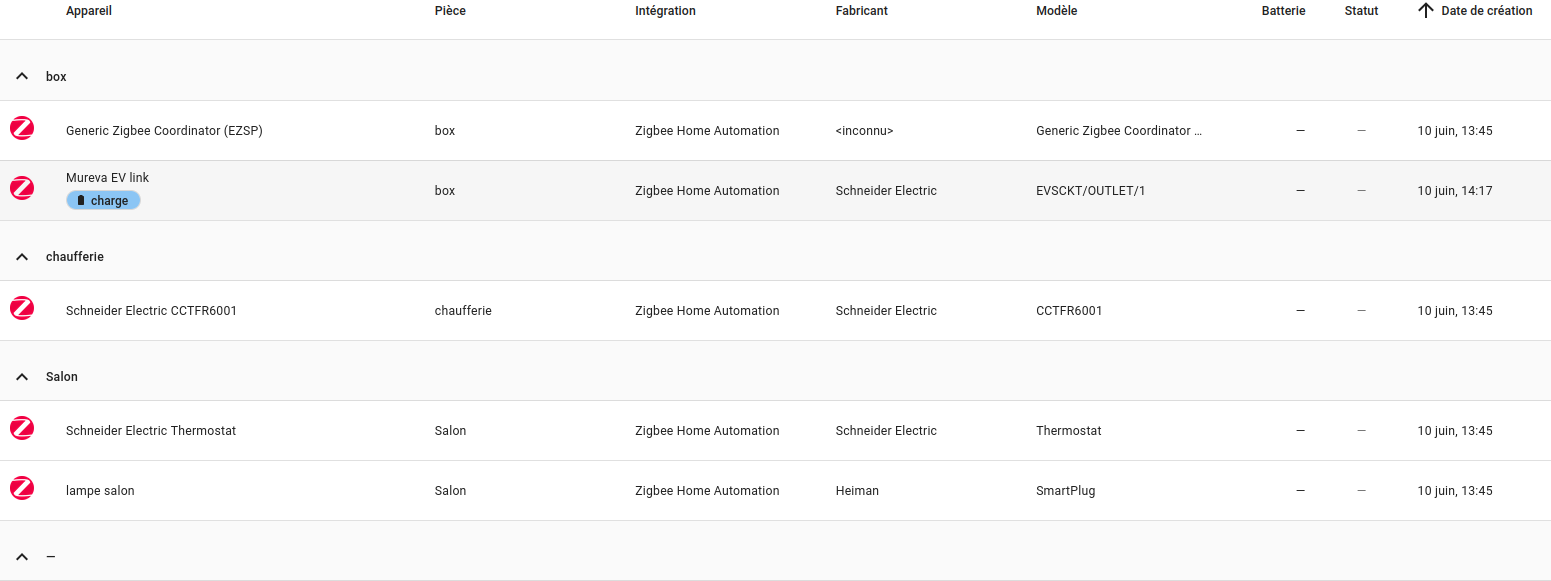Click creation date of Schneider Electric Thermostat row
This screenshot has height=581, width=1551.
pyautogui.click(x=1455, y=431)
